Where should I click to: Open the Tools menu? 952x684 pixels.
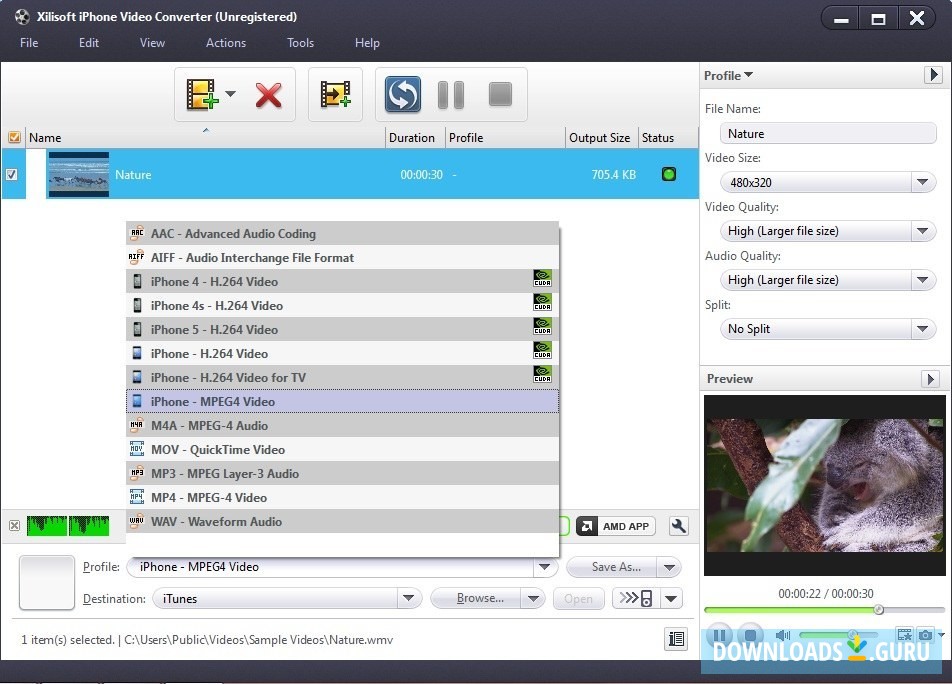click(300, 43)
